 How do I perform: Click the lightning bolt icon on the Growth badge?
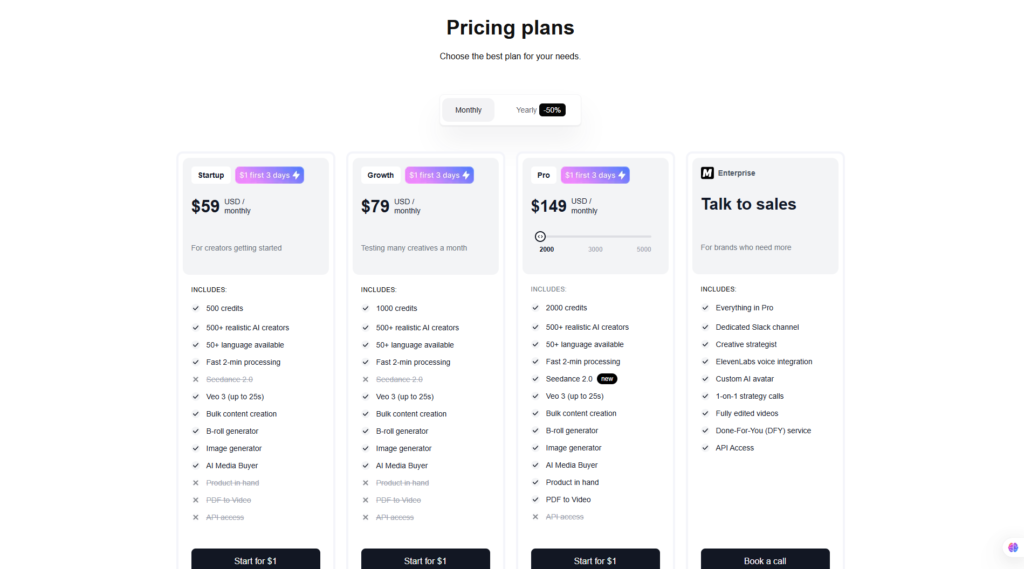tap(466, 175)
